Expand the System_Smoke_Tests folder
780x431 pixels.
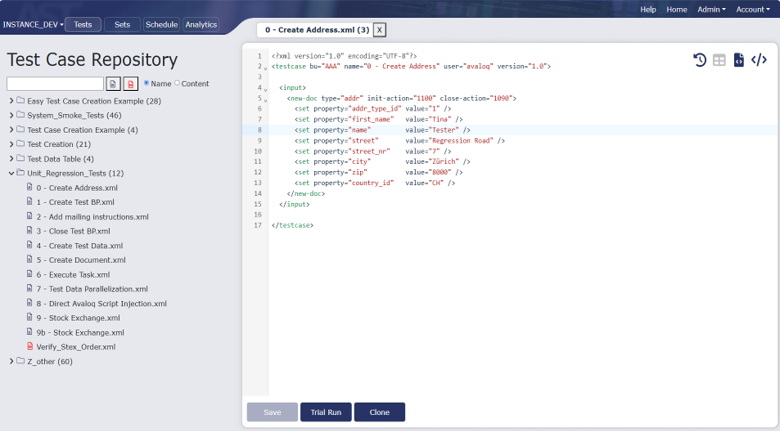coord(11,115)
